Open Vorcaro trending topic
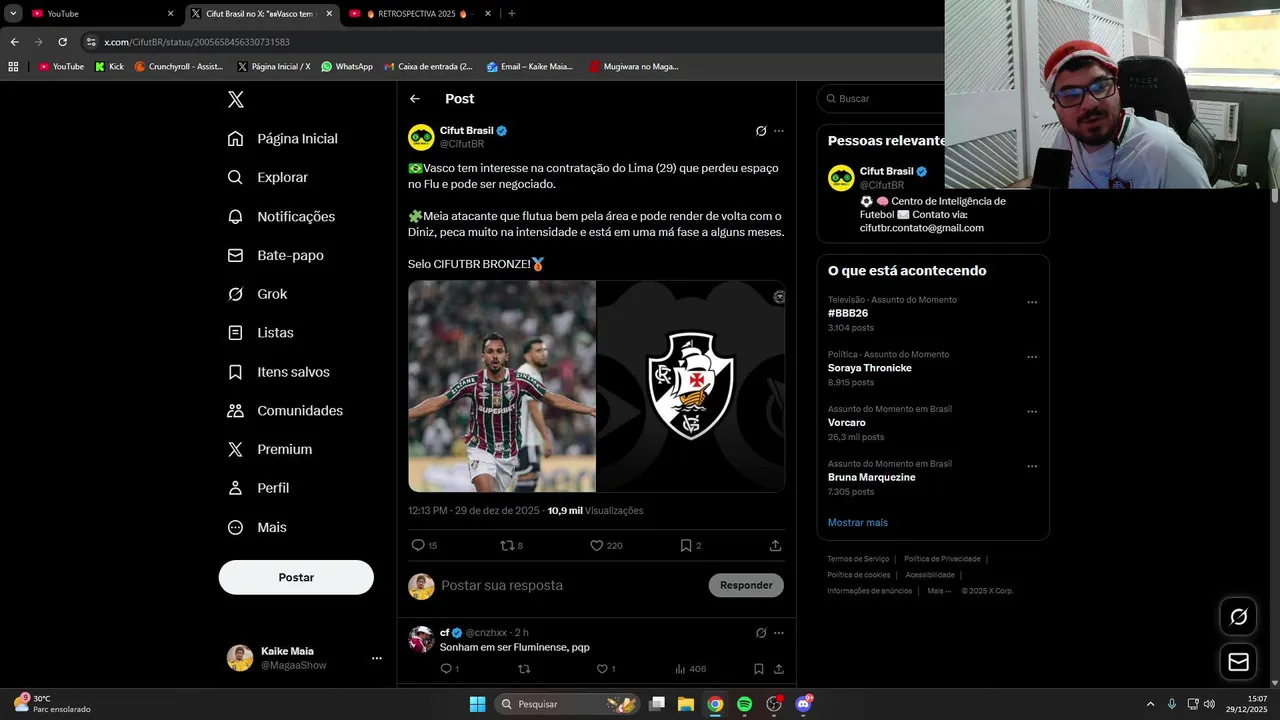The height and width of the screenshot is (720, 1280). tap(847, 422)
